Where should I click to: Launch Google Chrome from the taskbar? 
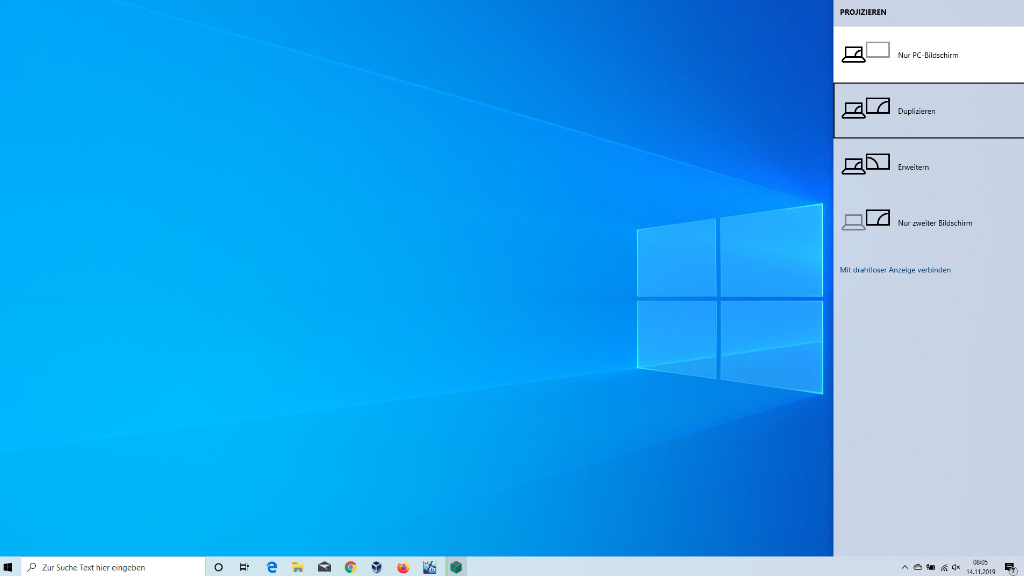[351, 567]
